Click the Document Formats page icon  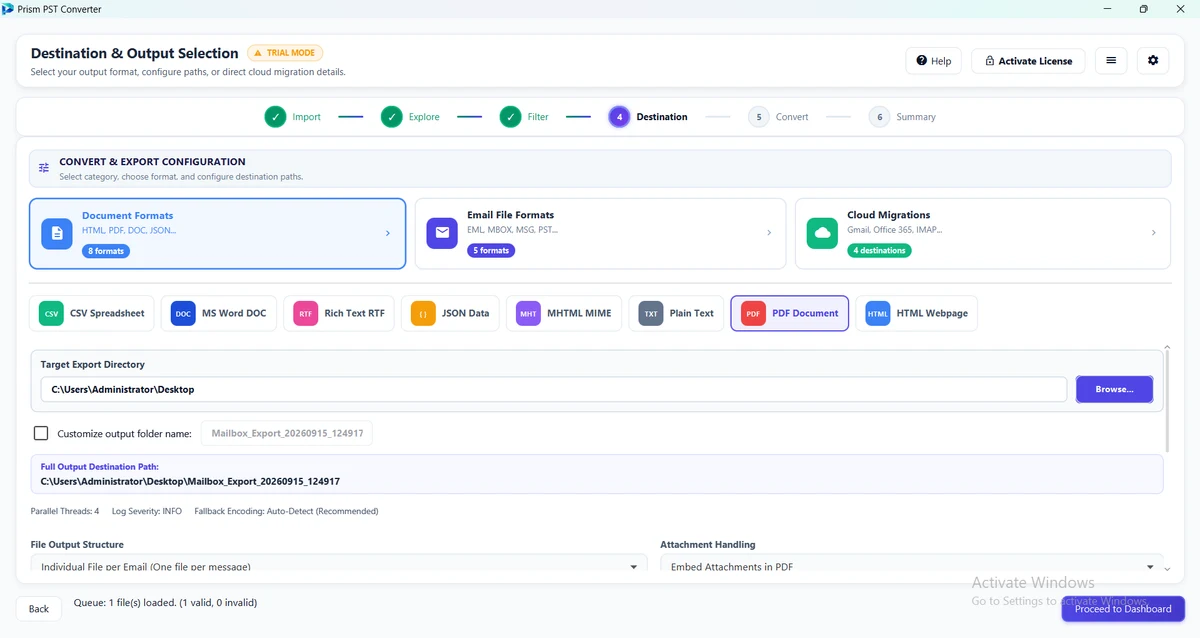click(x=57, y=233)
